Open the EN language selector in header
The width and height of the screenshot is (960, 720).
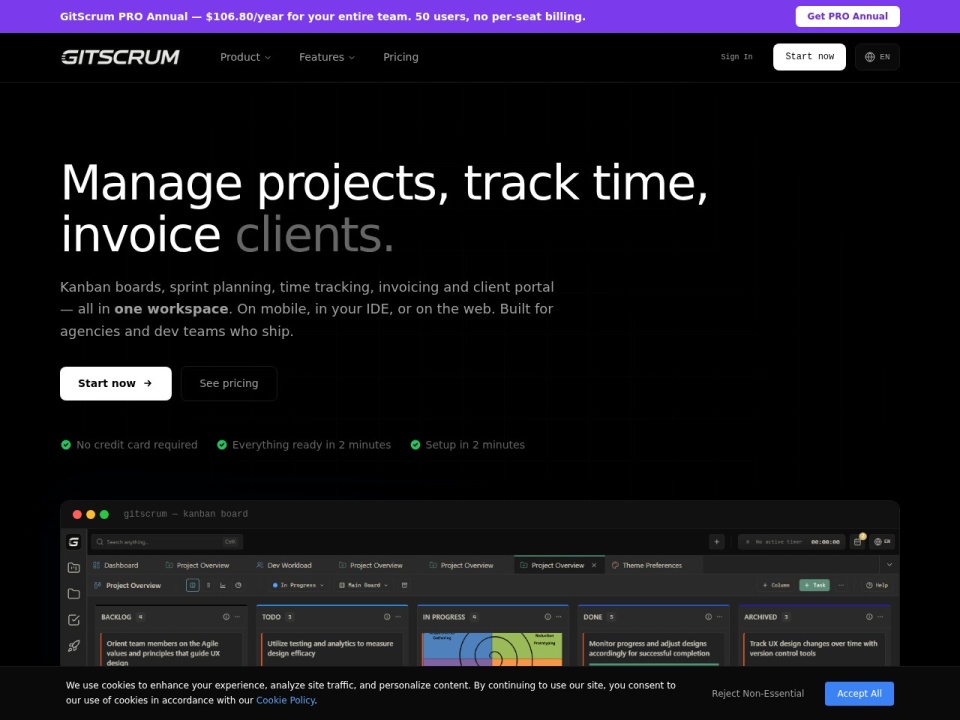point(877,57)
